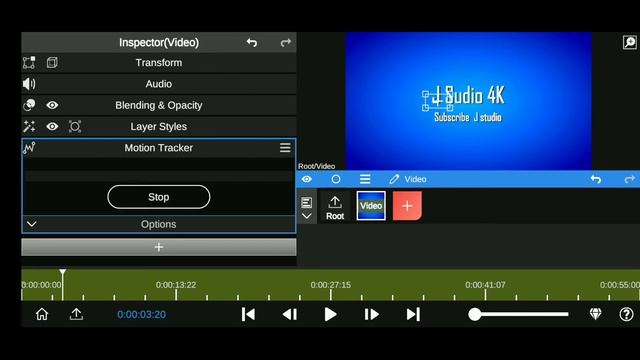Select the 3D cube transform icon
640x360 pixels.
pos(52,63)
